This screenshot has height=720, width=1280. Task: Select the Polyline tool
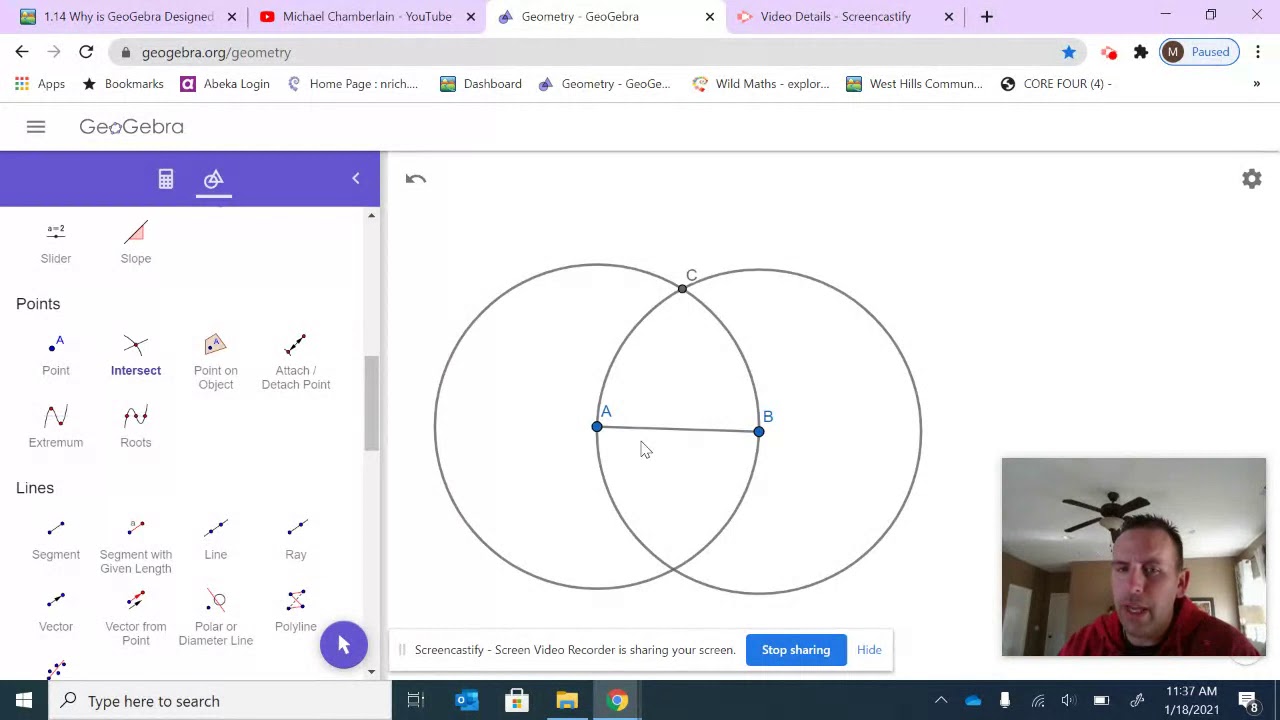click(x=296, y=611)
